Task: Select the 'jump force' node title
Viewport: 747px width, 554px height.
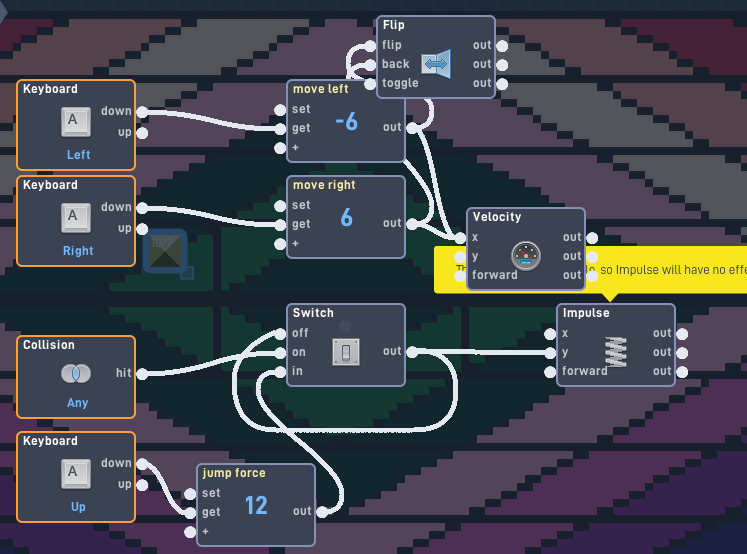Action: (x=234, y=473)
